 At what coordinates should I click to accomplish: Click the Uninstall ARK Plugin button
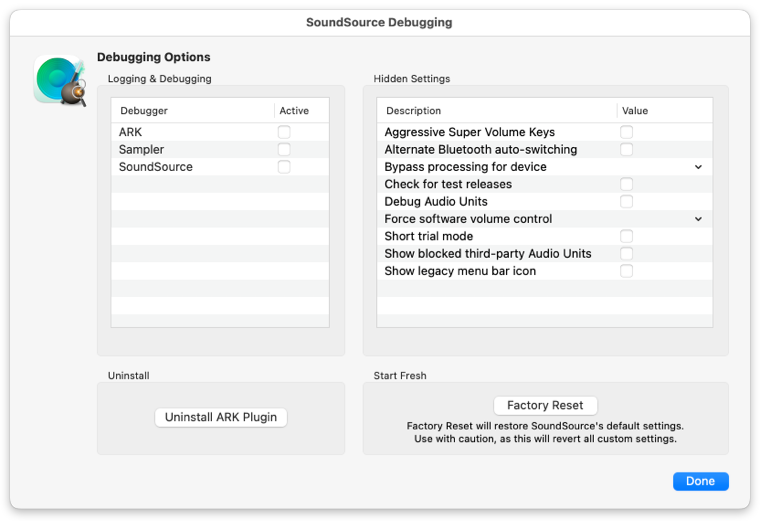point(221,417)
